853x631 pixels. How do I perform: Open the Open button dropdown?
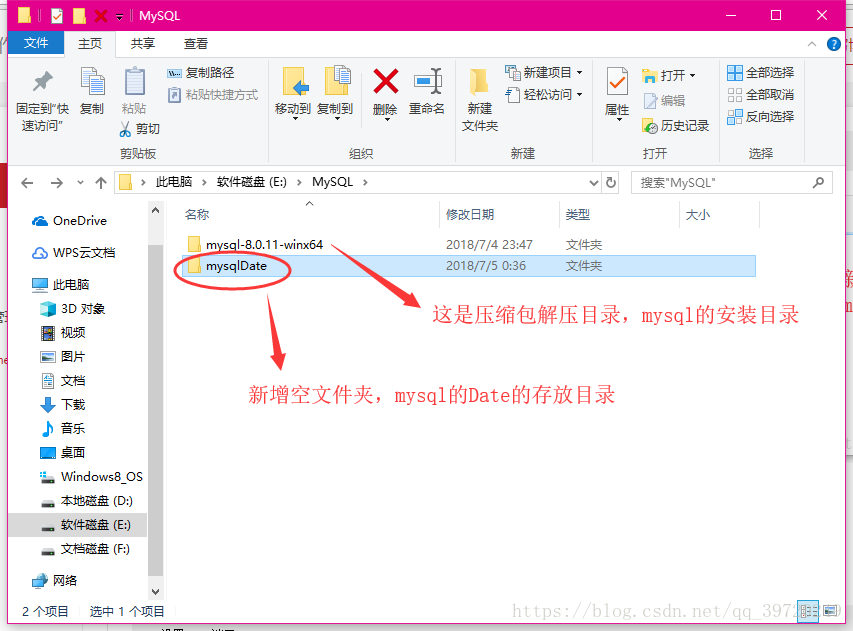click(x=693, y=76)
